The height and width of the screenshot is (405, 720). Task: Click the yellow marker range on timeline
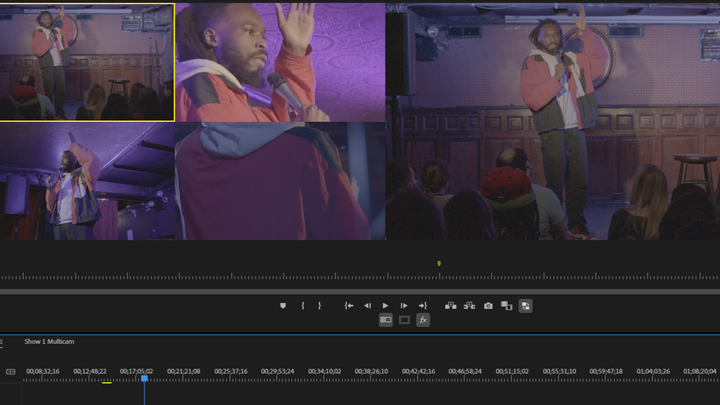pos(107,382)
